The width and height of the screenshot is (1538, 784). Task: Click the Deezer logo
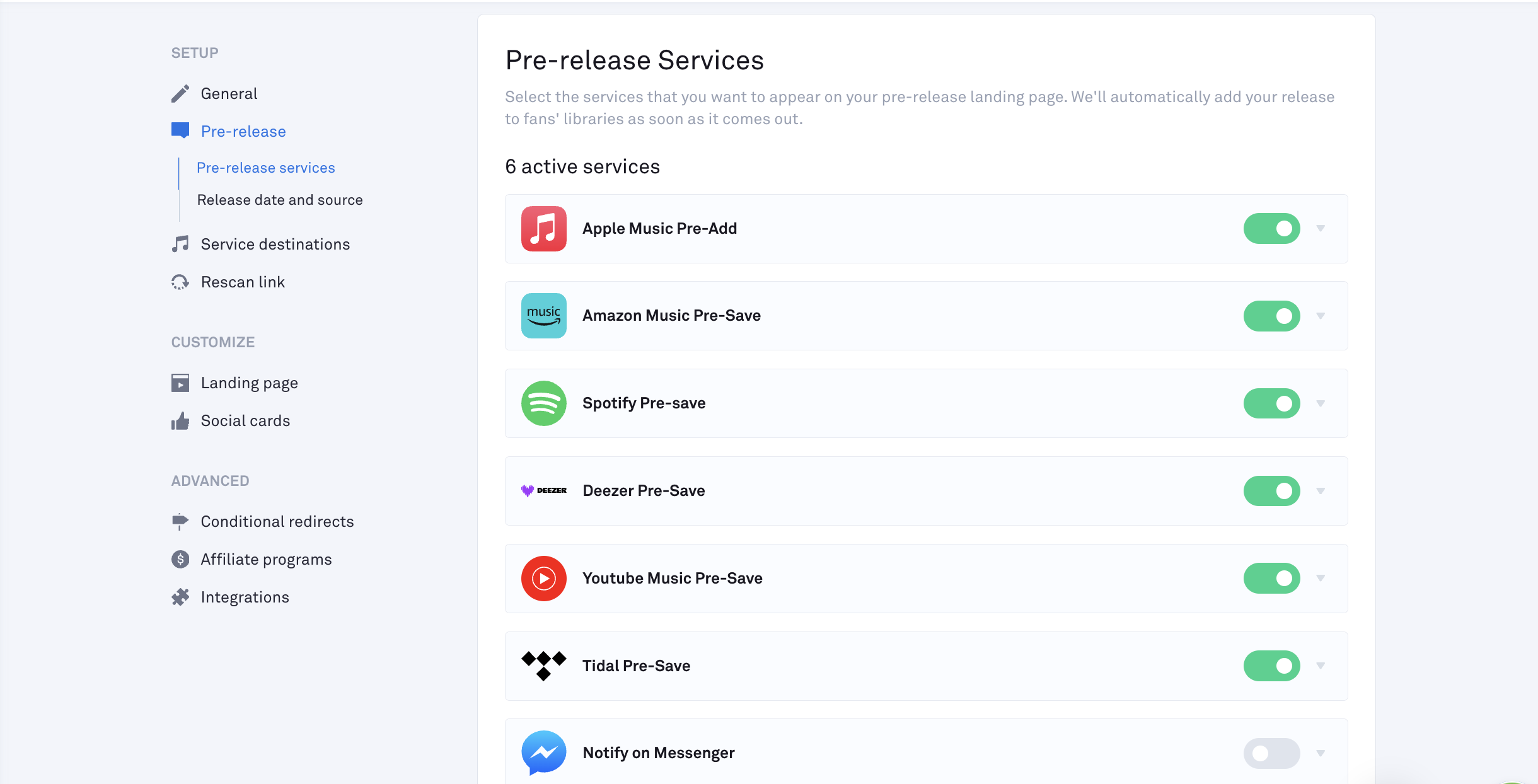click(x=543, y=490)
